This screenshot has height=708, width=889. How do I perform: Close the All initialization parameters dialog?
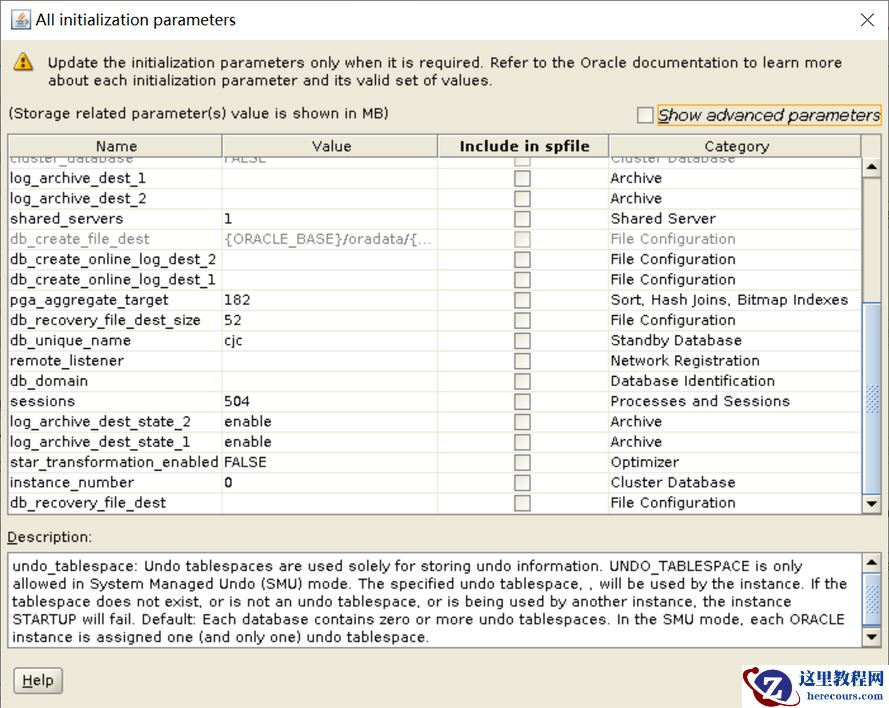(x=867, y=20)
